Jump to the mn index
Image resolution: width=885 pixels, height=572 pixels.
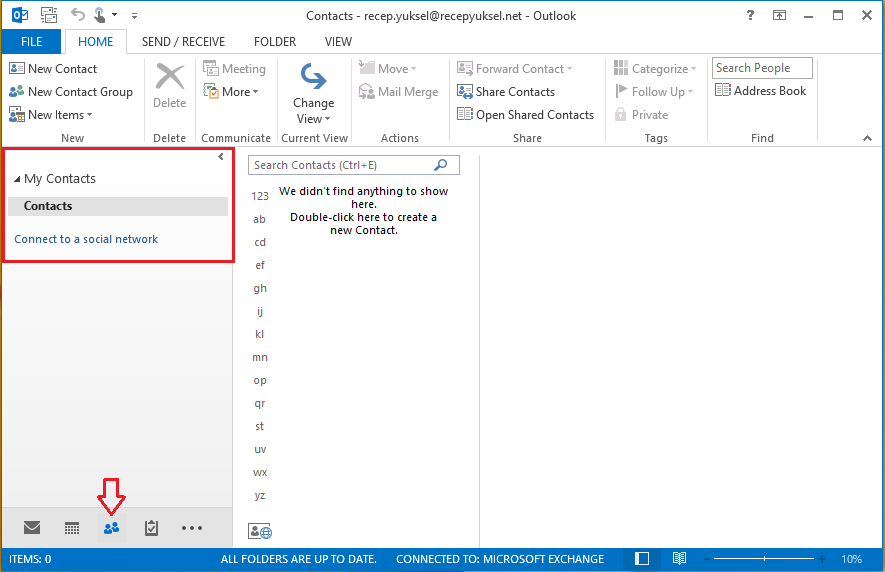tap(260, 357)
